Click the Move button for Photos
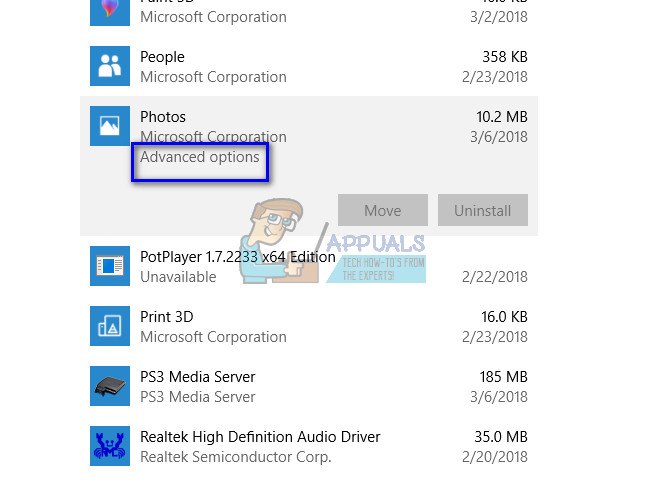Screen dimensions: 664x481 383,210
